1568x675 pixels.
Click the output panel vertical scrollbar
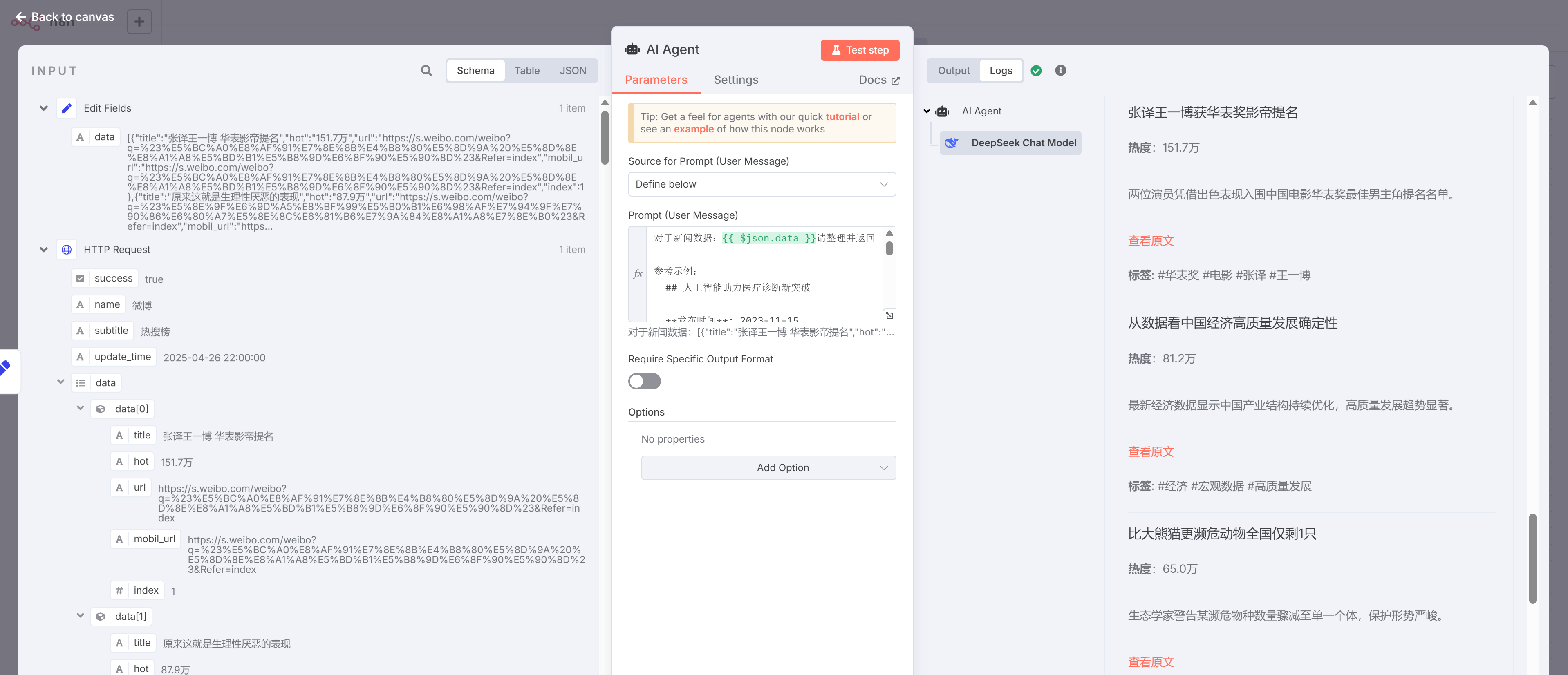[x=1532, y=558]
